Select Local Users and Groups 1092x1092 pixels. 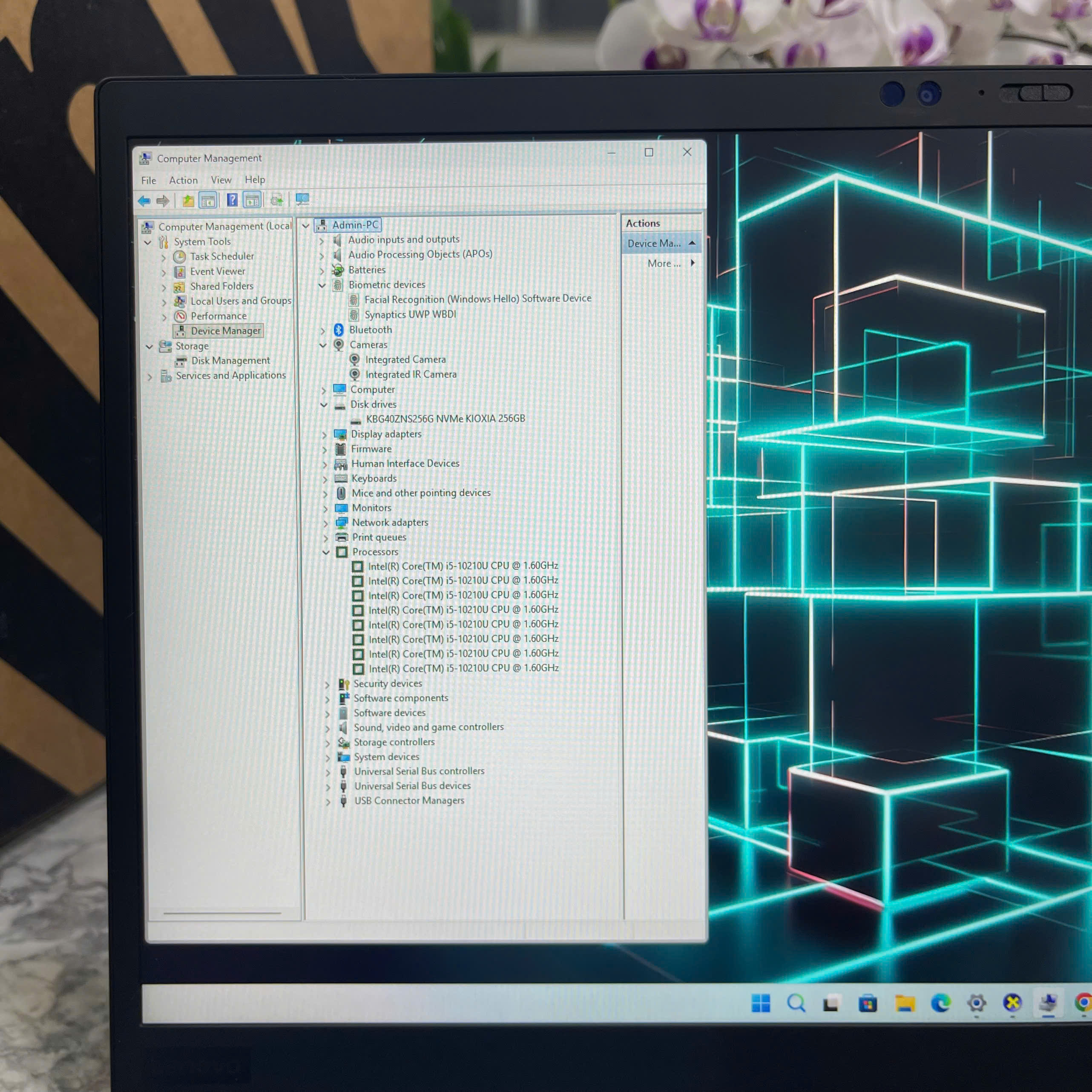tap(241, 301)
